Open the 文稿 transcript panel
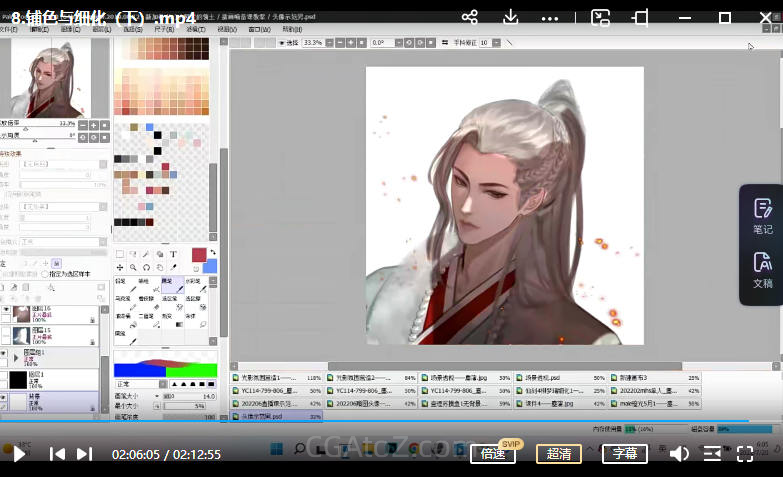Image resolution: width=783 pixels, height=477 pixels. click(x=762, y=270)
